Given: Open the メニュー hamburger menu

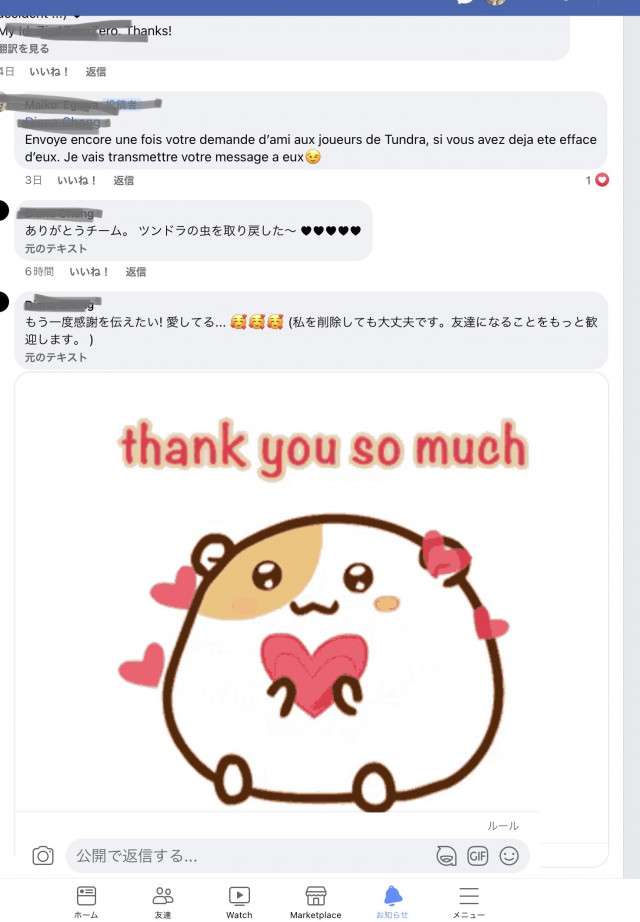Looking at the screenshot, I should tap(469, 901).
